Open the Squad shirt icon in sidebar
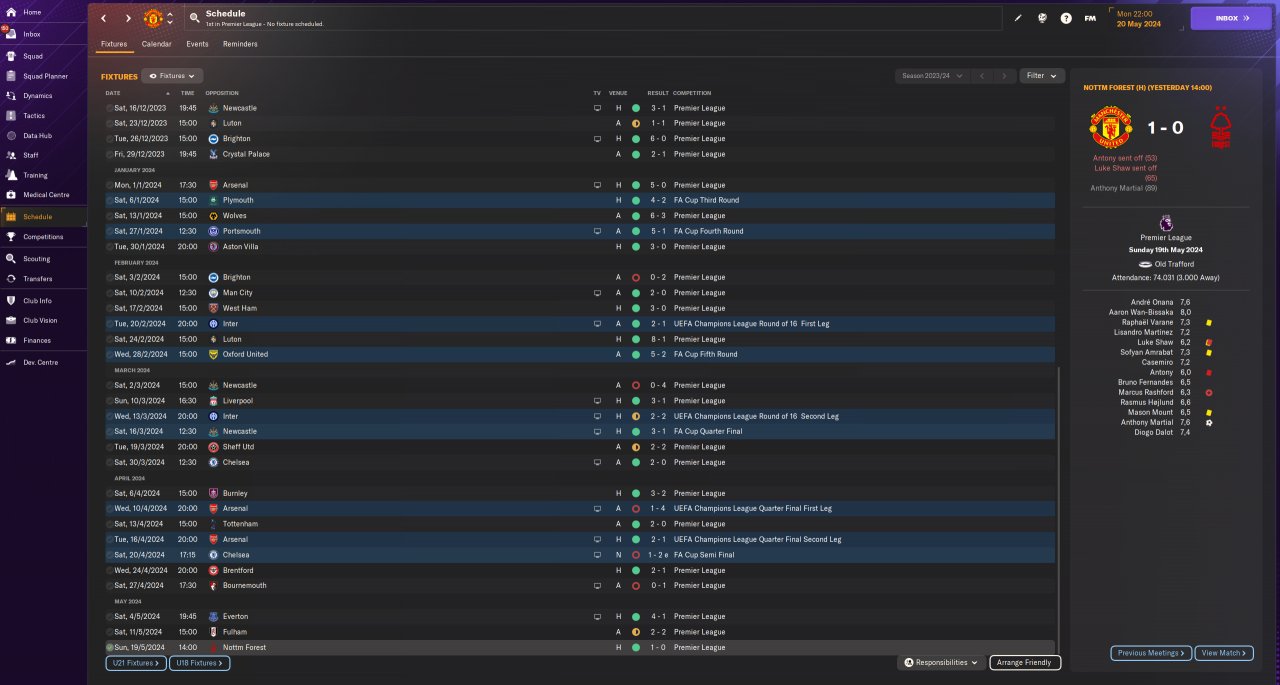 tap(10, 56)
